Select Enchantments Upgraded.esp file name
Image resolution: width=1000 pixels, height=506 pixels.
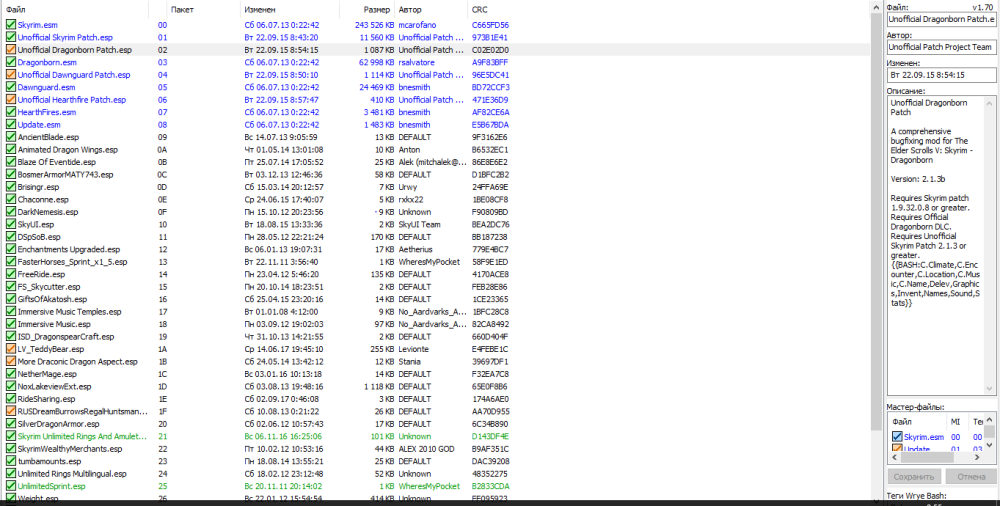(69, 249)
